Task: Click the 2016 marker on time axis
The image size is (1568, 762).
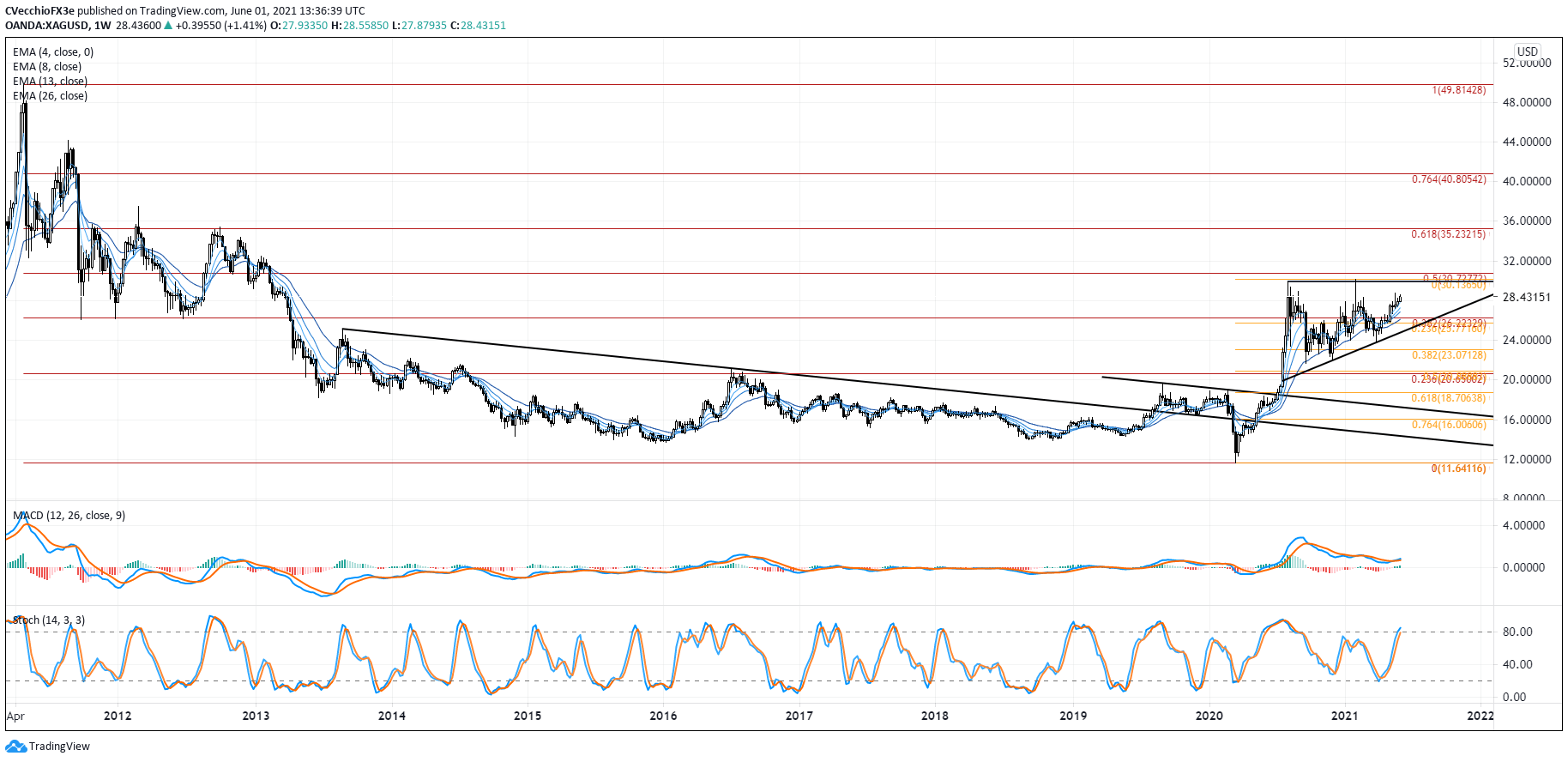Action: coord(663,716)
